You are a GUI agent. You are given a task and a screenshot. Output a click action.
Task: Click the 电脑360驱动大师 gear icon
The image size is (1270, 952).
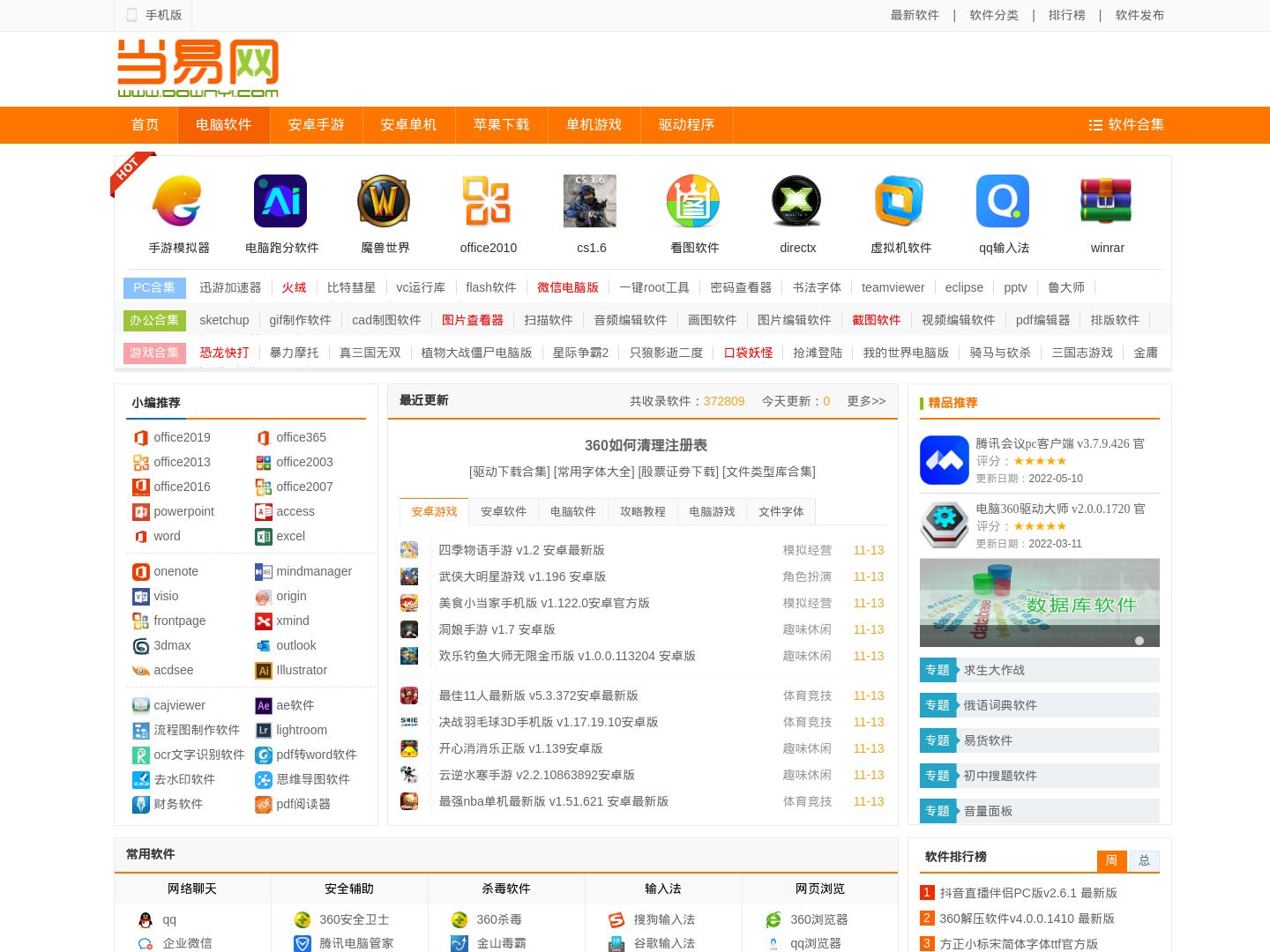(x=945, y=524)
